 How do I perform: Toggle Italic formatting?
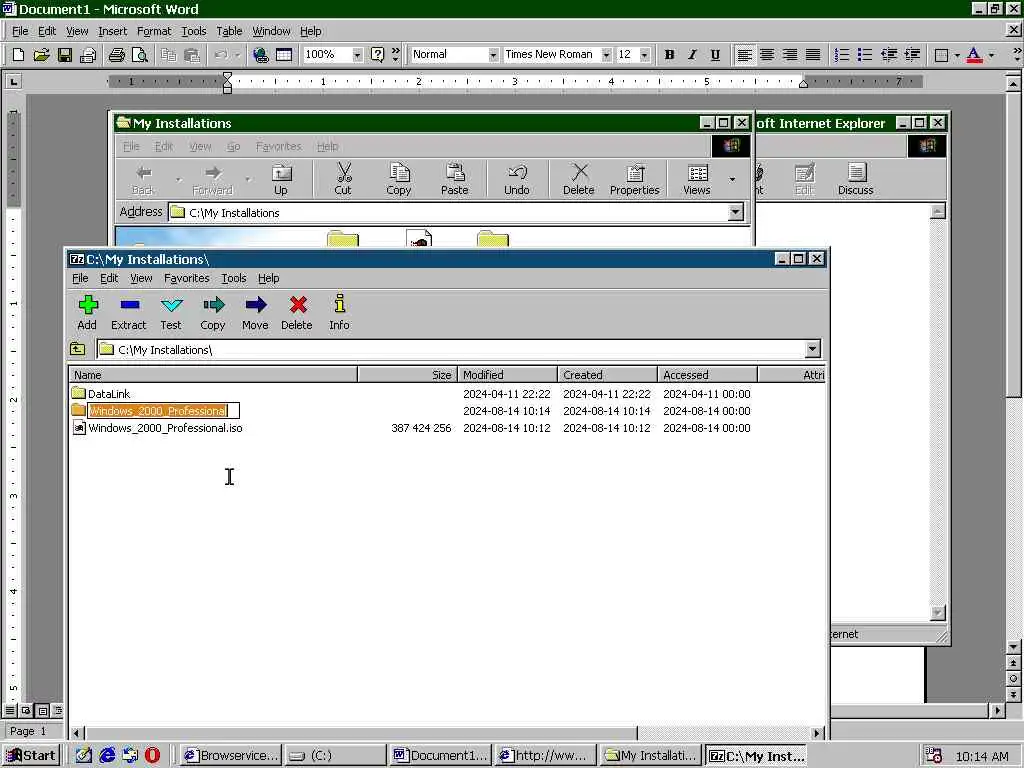coord(692,55)
